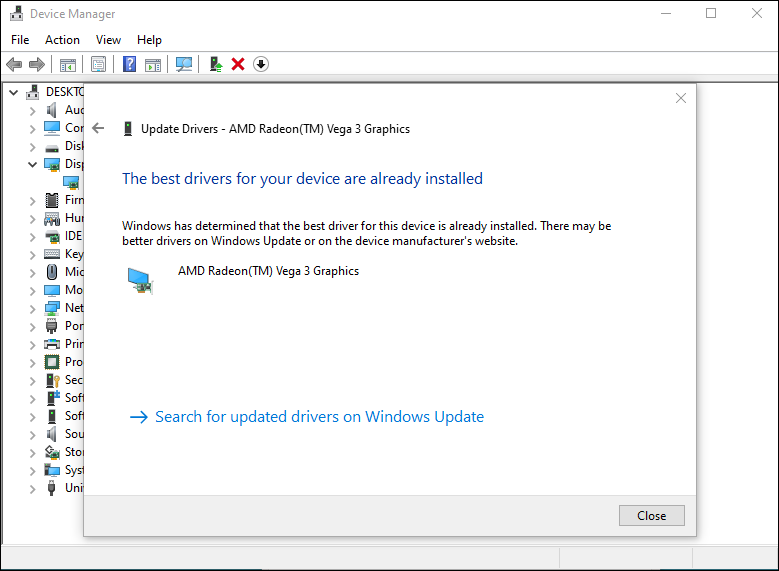Screen dimensions: 779x571
Task: Click the Back arrow in the toolbar
Action: coord(14,64)
